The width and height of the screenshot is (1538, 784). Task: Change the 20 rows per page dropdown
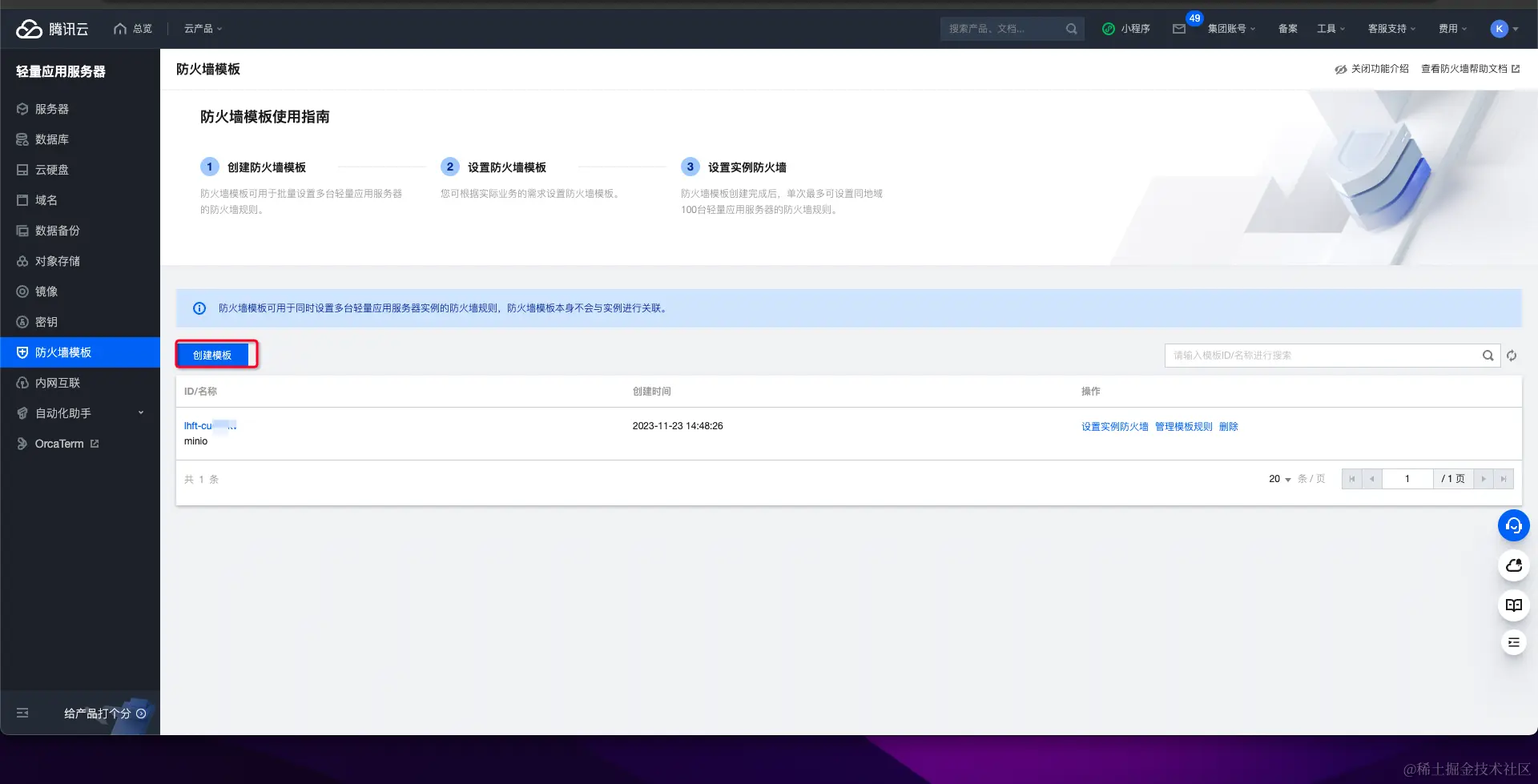1279,479
